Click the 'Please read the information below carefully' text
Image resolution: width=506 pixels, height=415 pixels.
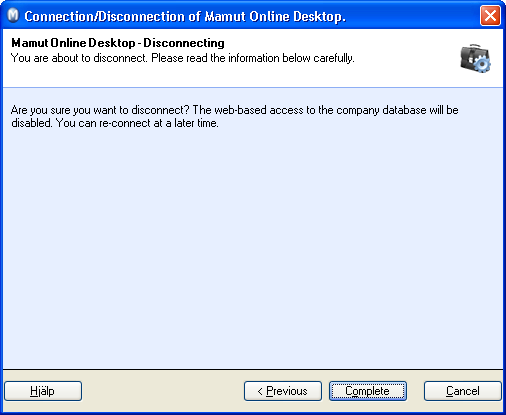pos(253,58)
